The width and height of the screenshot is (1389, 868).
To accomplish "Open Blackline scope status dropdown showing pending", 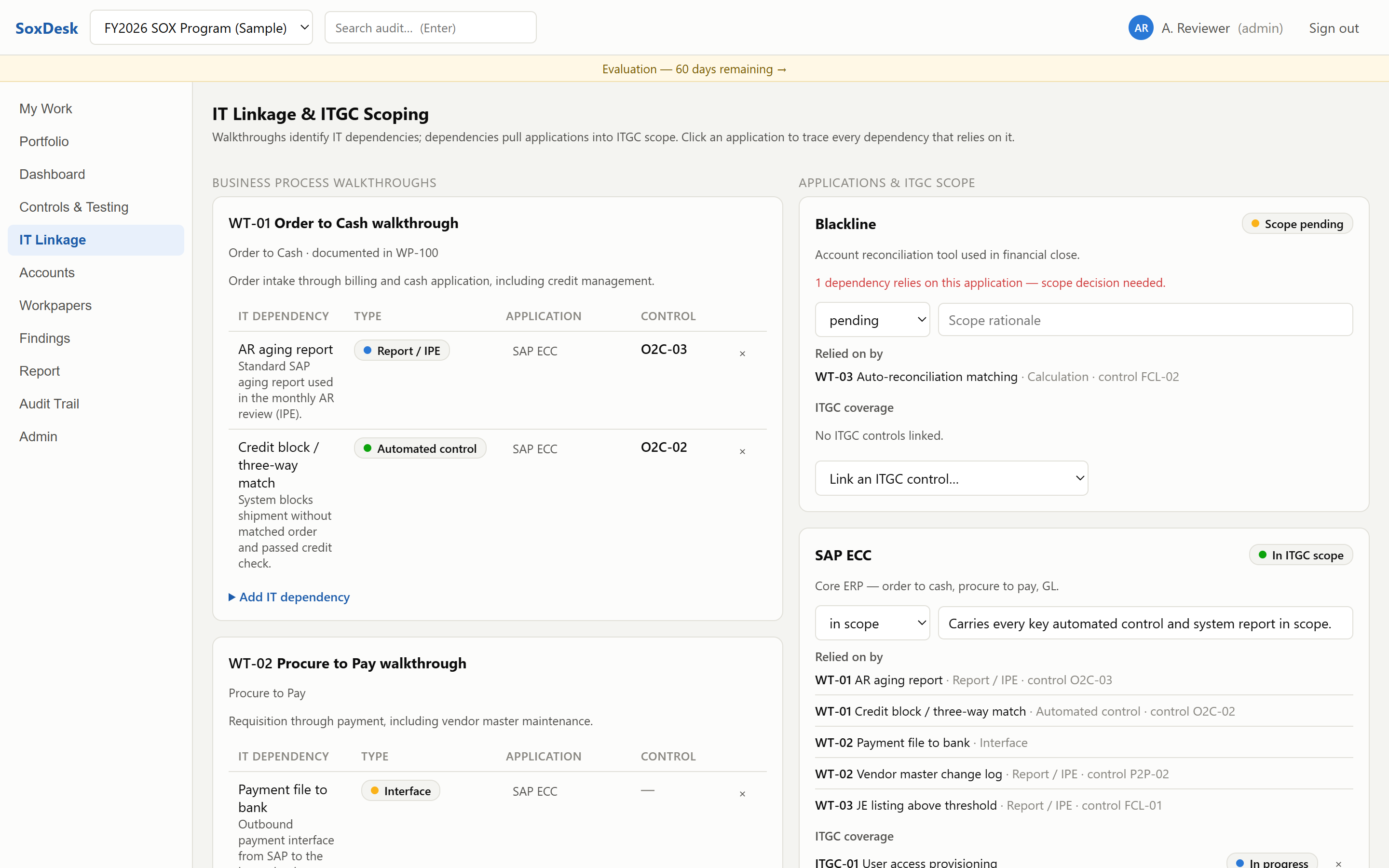I will coord(872,320).
